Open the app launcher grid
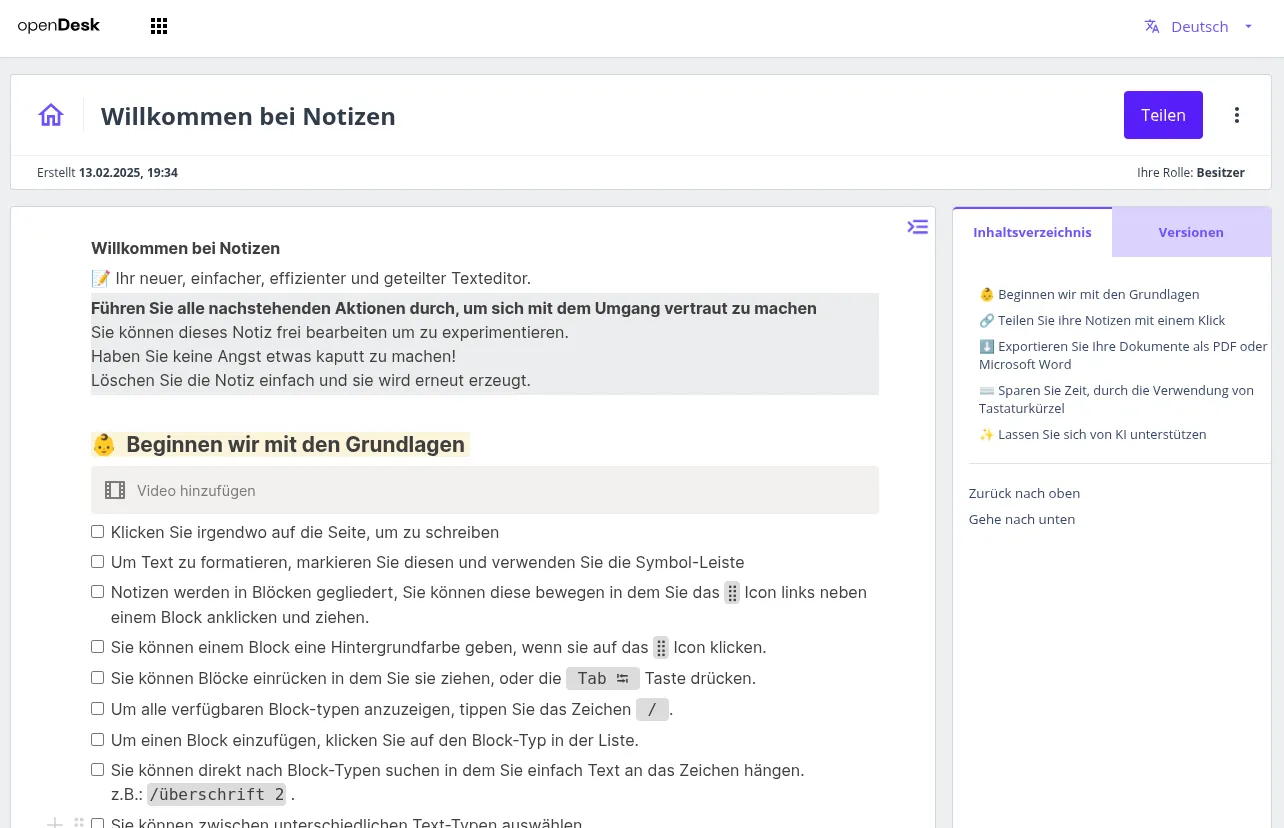Viewport: 1284px width, 828px height. click(x=158, y=25)
